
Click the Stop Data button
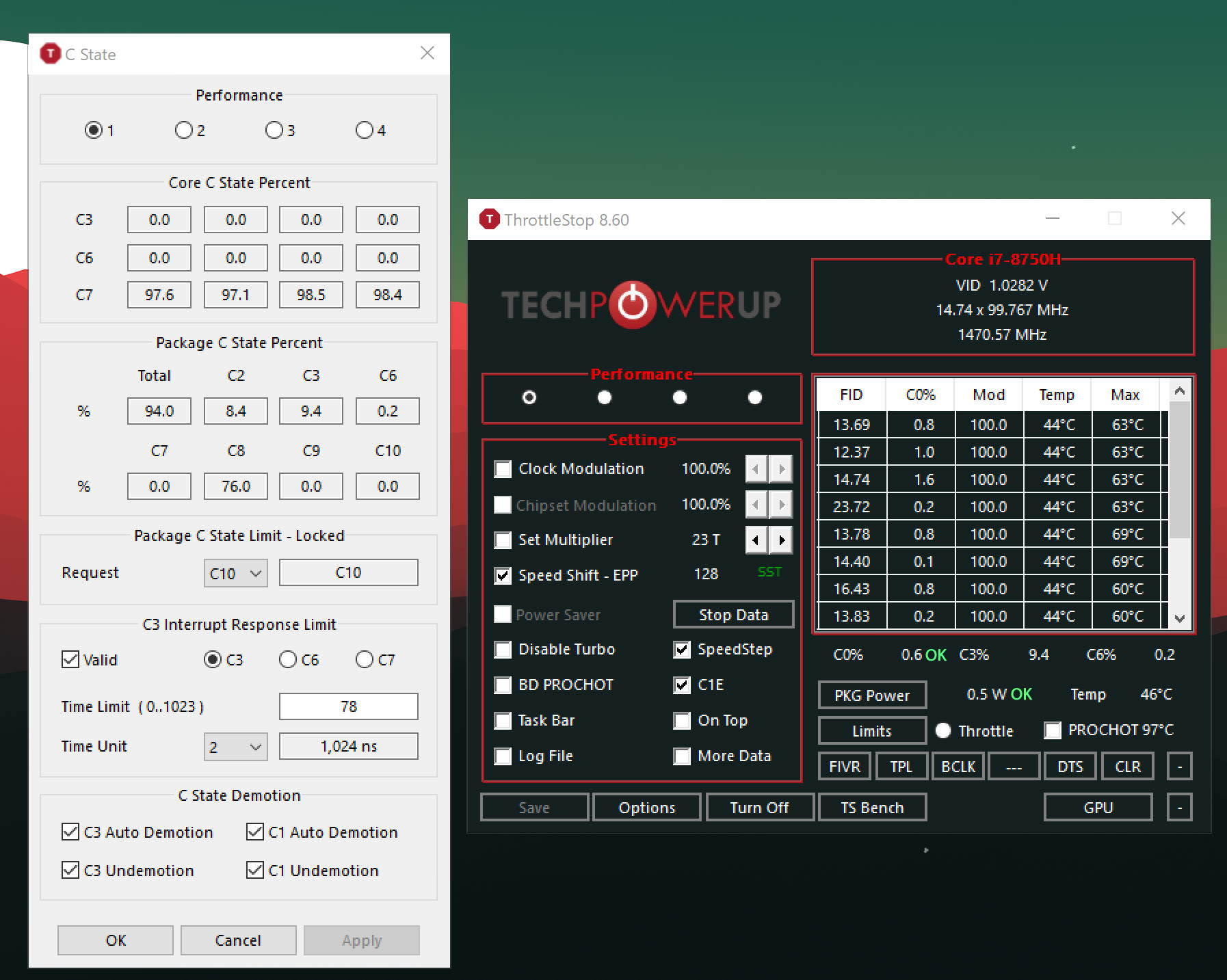pyautogui.click(x=733, y=614)
